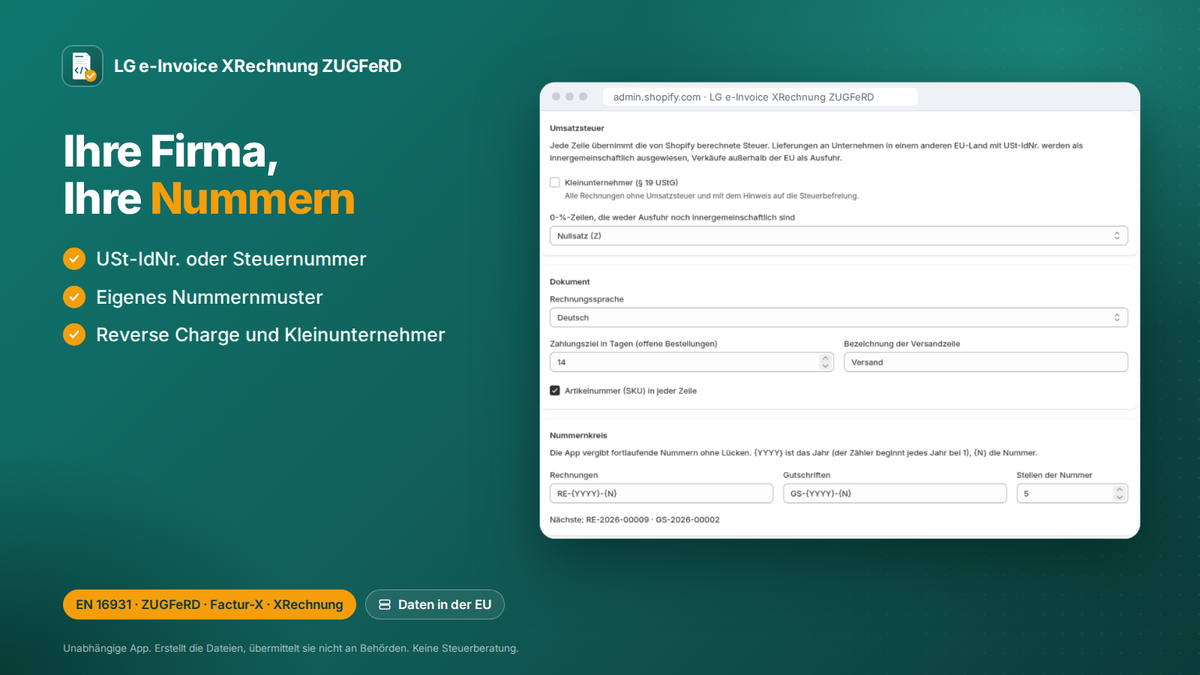The image size is (1200, 675).
Task: Click the hint Alle Rechnungen ohne Umsatzsteuer
Action: [x=712, y=196]
